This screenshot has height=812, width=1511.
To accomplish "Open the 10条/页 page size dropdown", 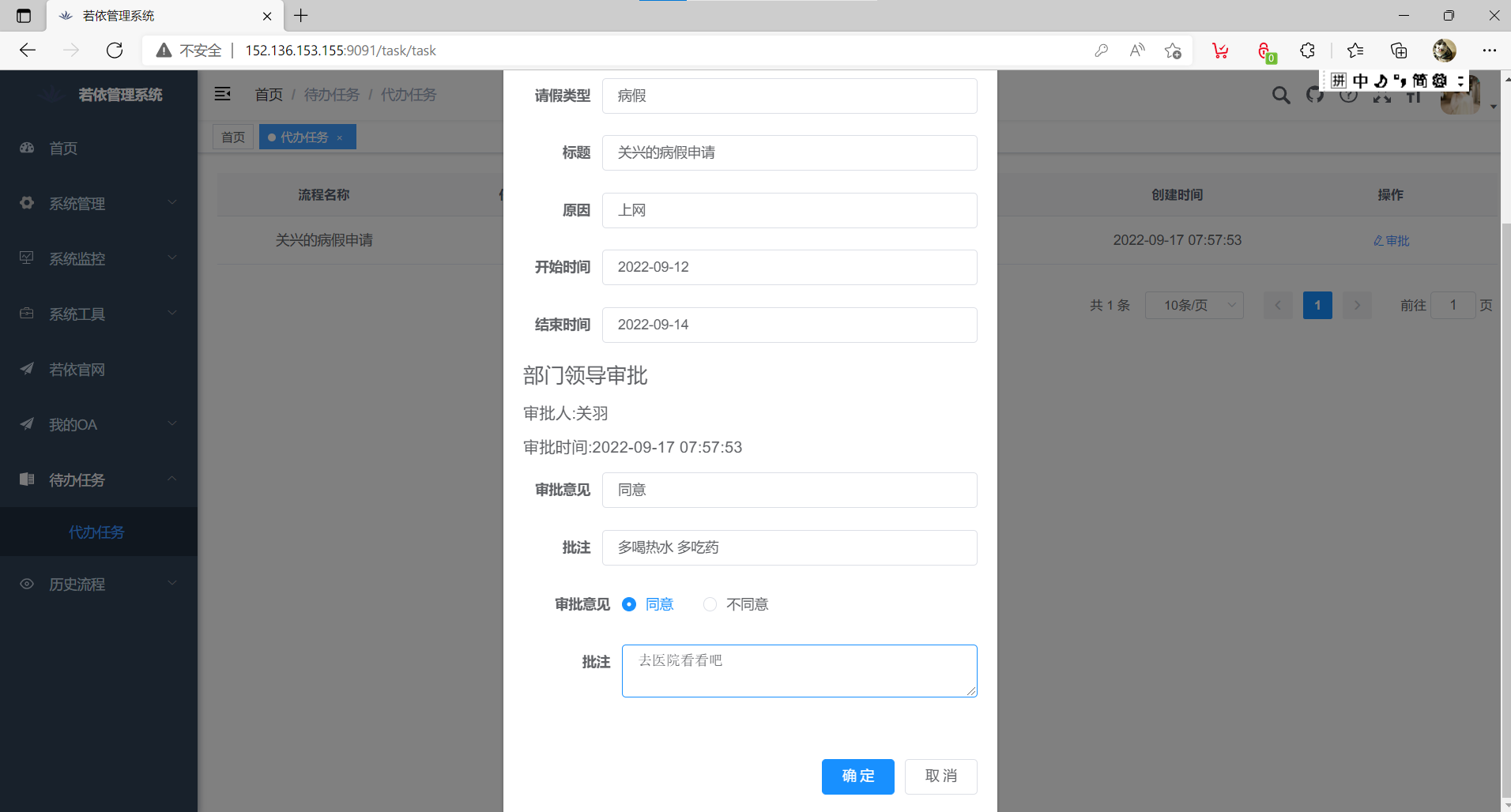I will coord(1193,306).
